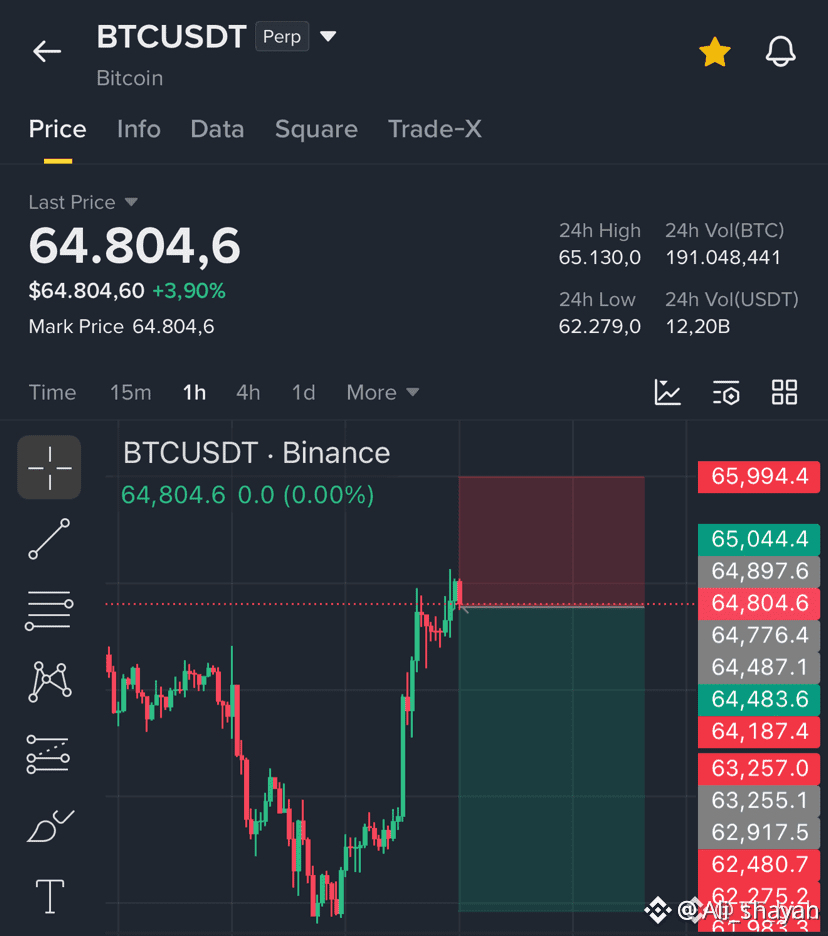Image resolution: width=828 pixels, height=936 pixels.
Task: Click the large 64.804,6 last price
Action: point(134,245)
